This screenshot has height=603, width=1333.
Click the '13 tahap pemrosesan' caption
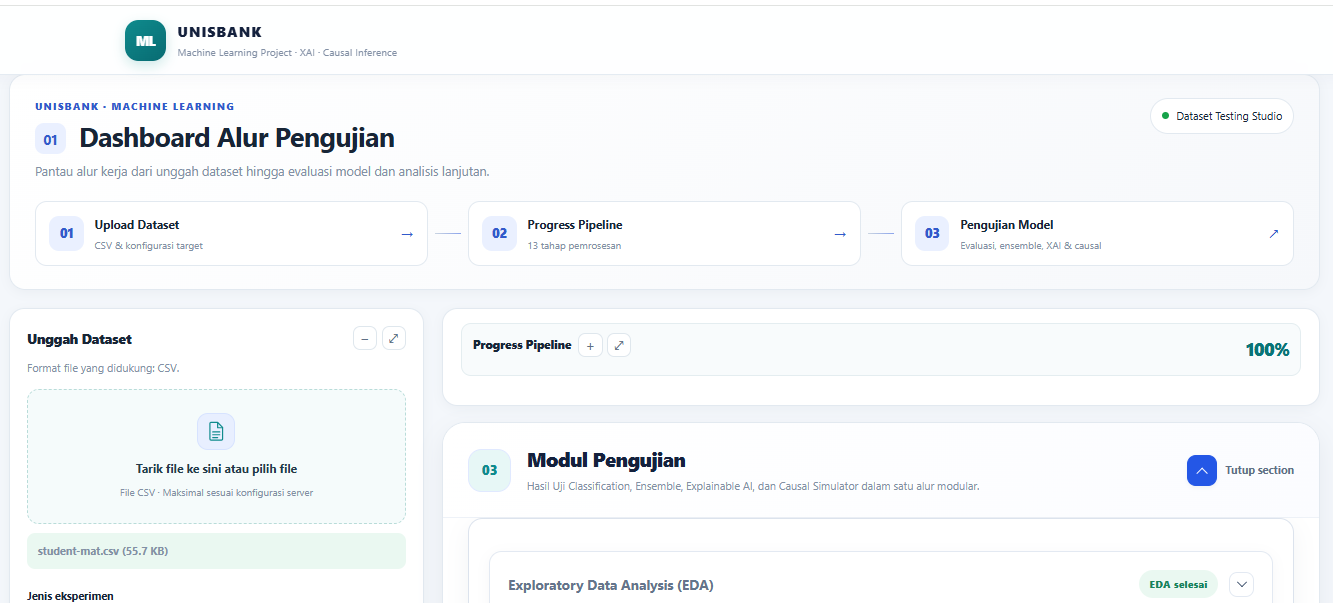574,246
